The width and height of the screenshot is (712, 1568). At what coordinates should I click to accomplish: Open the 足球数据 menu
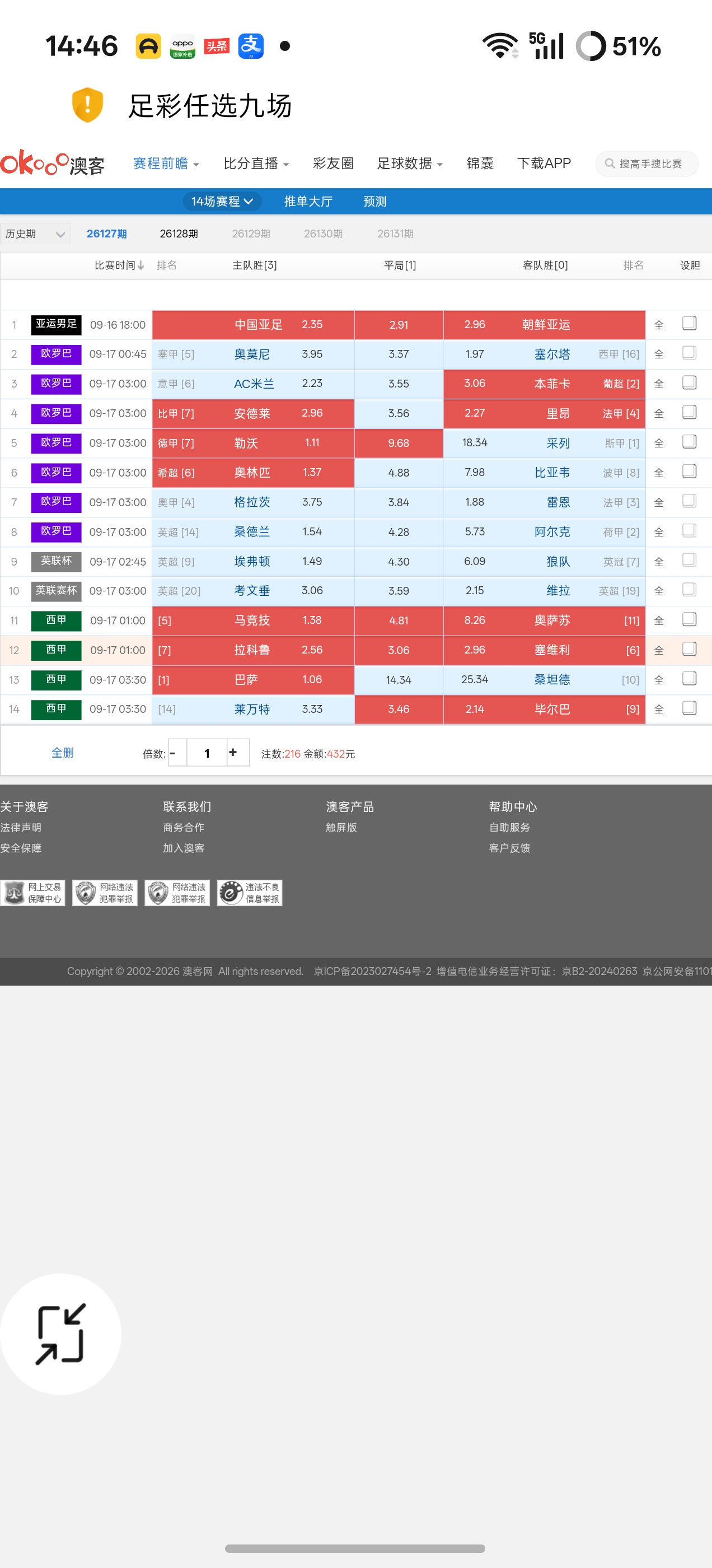pos(410,163)
